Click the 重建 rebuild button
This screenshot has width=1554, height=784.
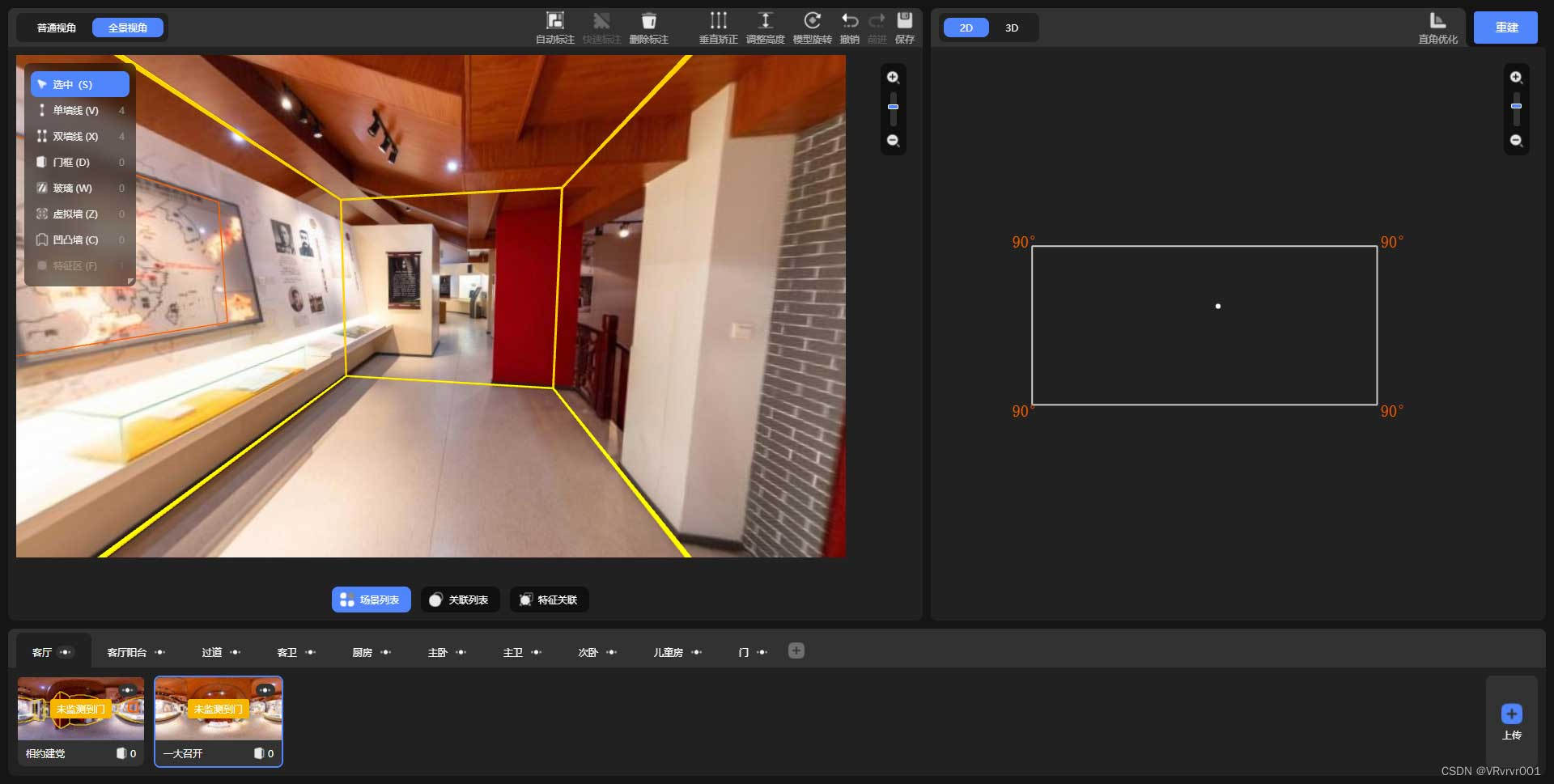(1505, 28)
